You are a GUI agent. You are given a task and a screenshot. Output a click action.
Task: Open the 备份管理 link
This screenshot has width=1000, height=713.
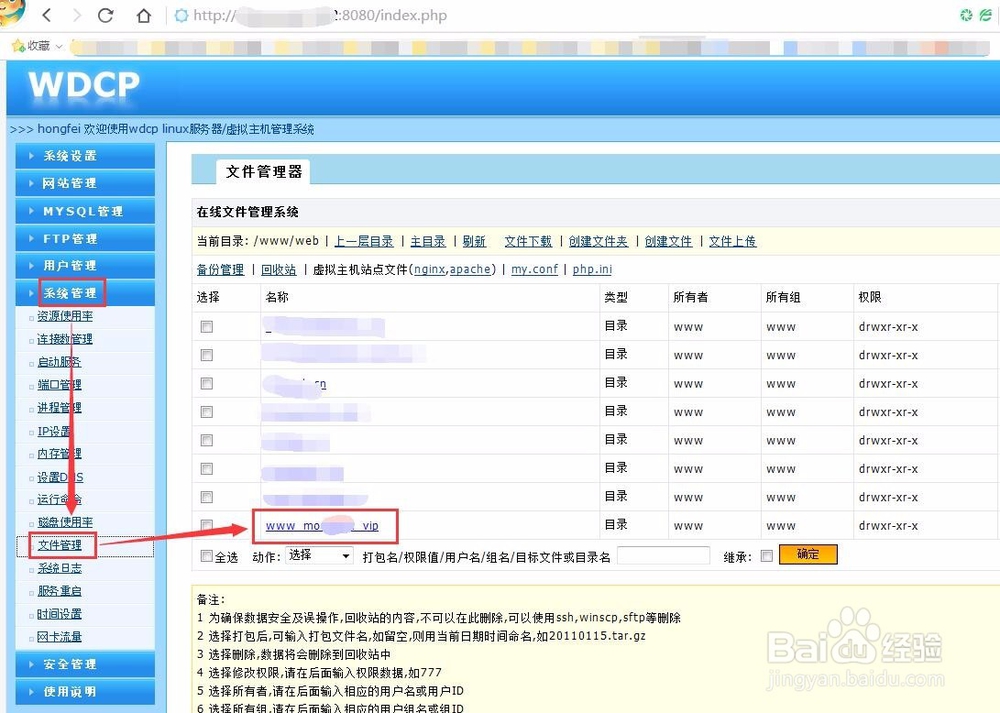[220, 269]
